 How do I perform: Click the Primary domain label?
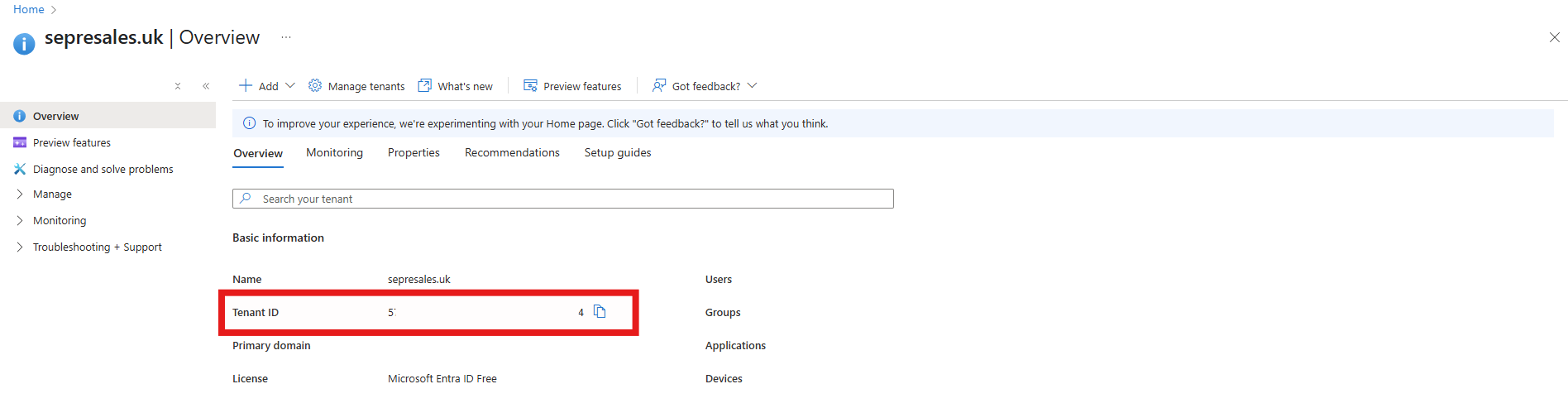point(271,346)
